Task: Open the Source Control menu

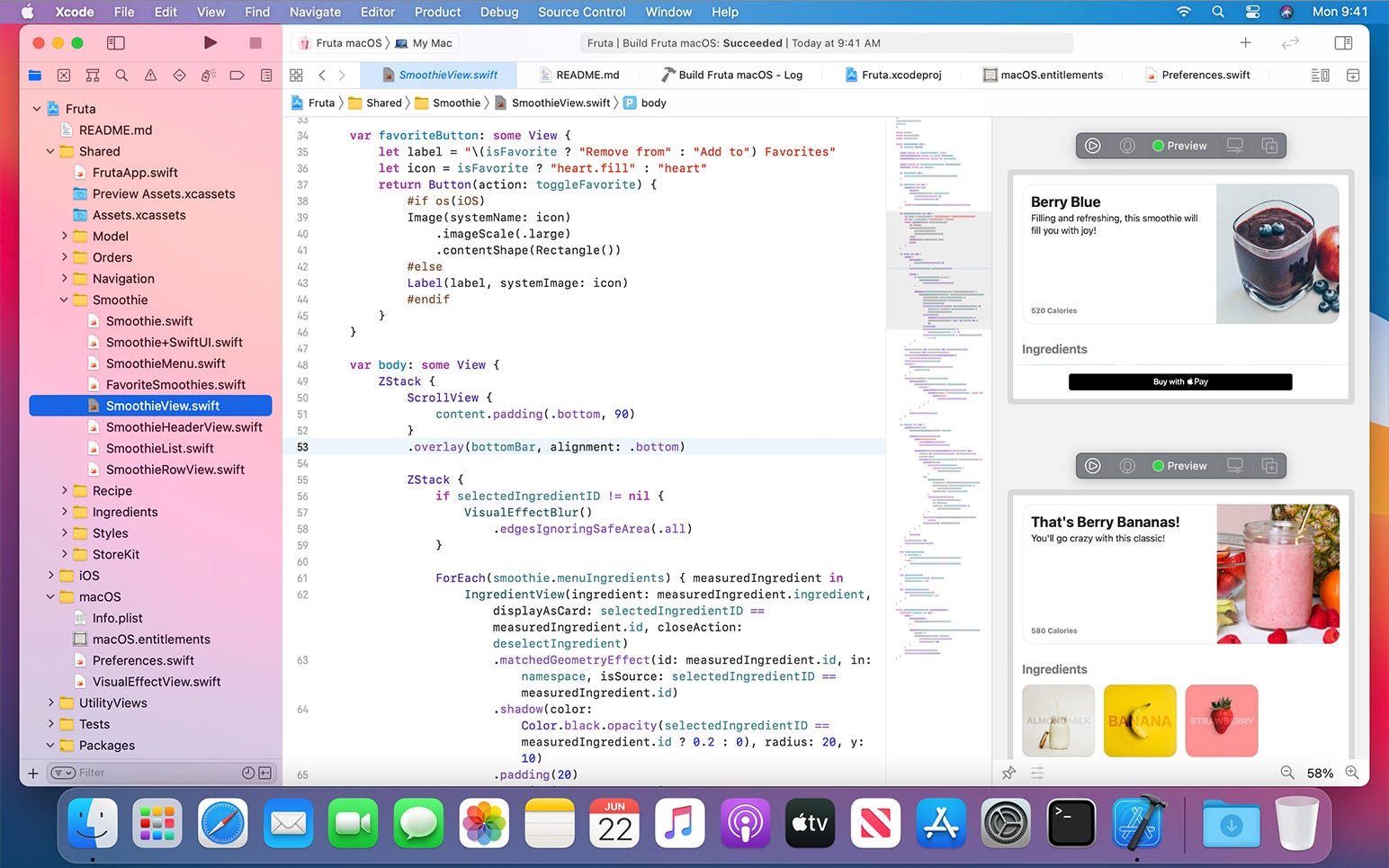Action: (x=581, y=12)
